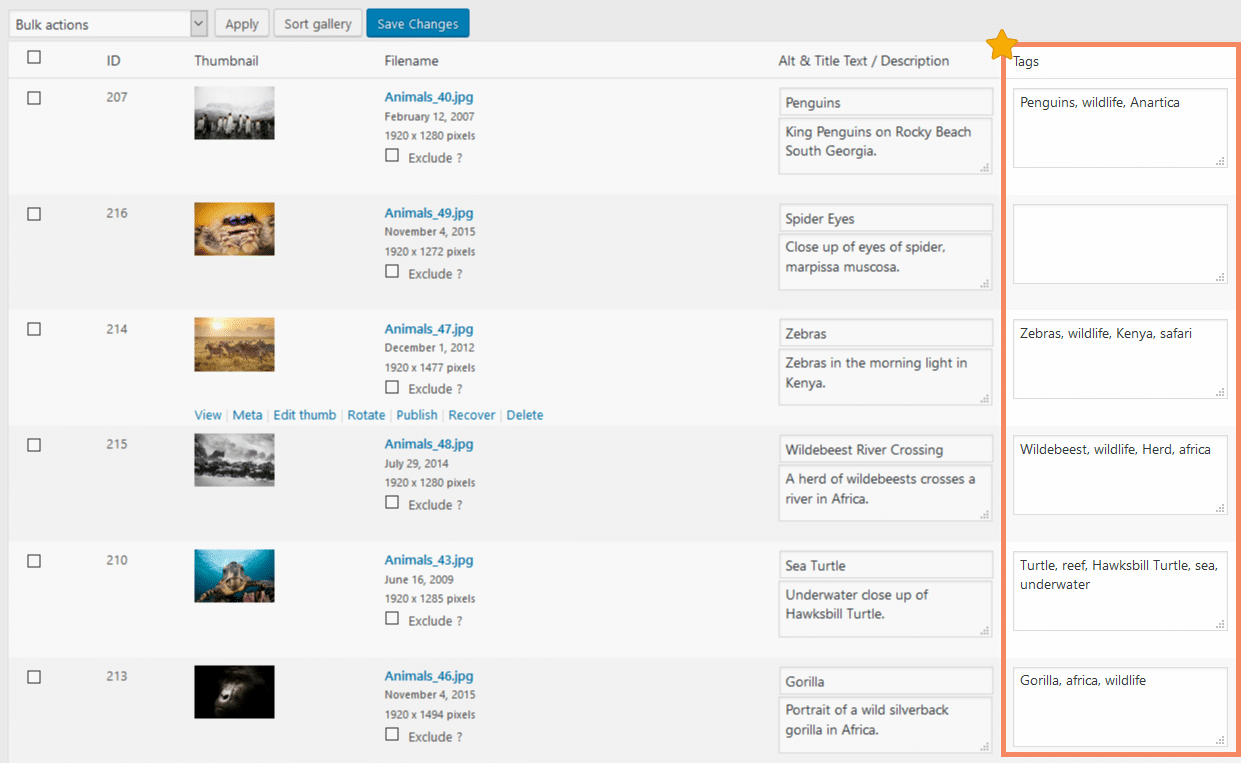The width and height of the screenshot is (1241, 763).
Task: Open the Animals_40.jpg file link
Action: point(429,98)
